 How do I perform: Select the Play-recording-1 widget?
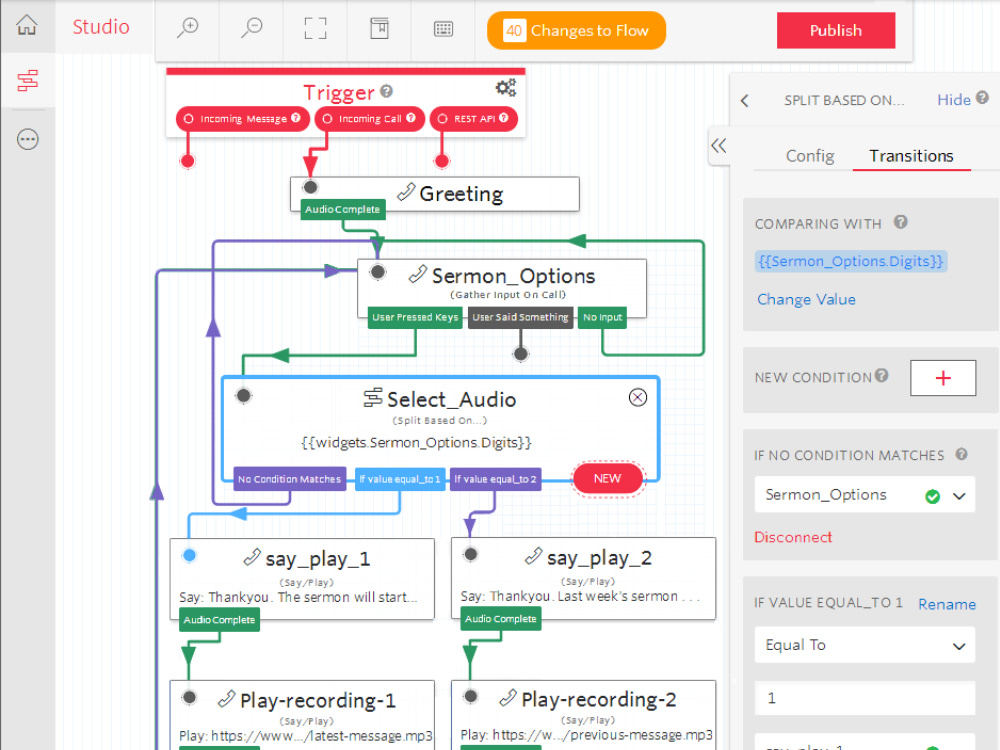tap(302, 715)
